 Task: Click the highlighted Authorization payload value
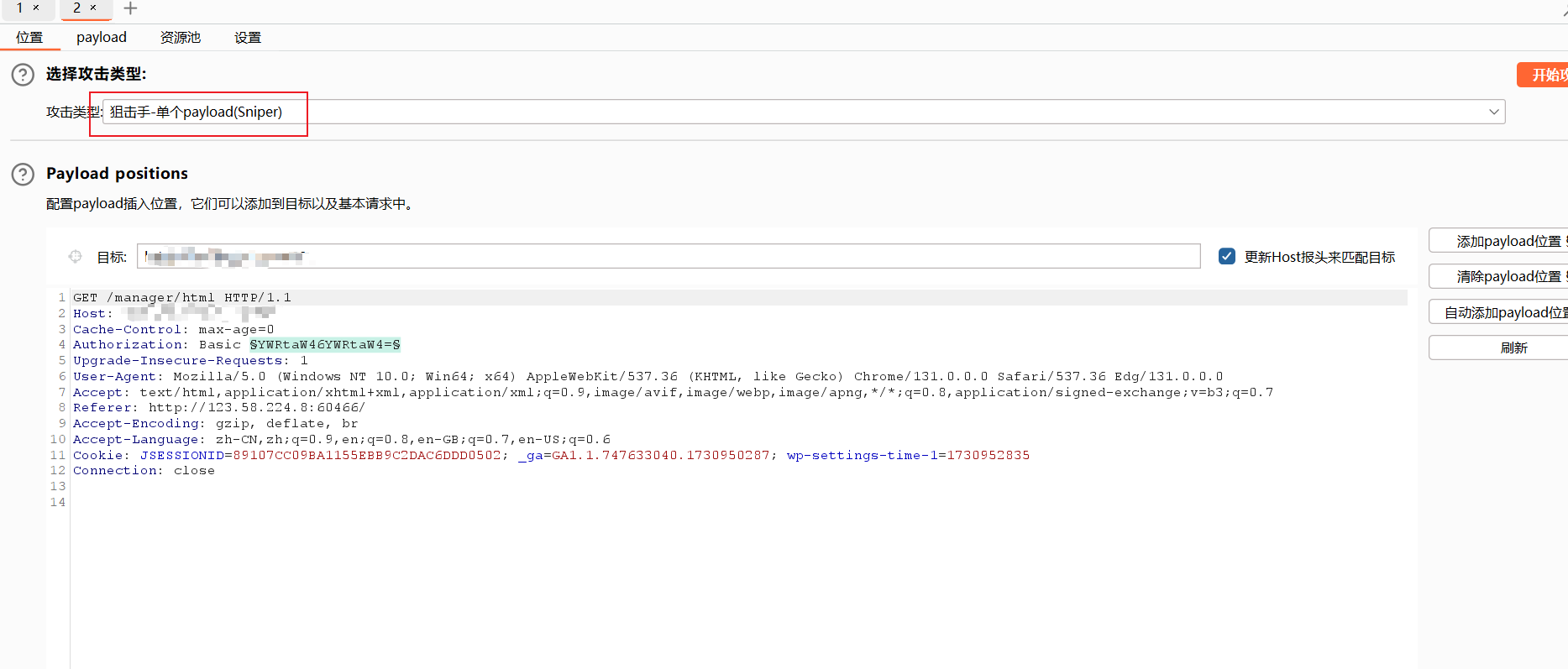pyautogui.click(x=325, y=345)
